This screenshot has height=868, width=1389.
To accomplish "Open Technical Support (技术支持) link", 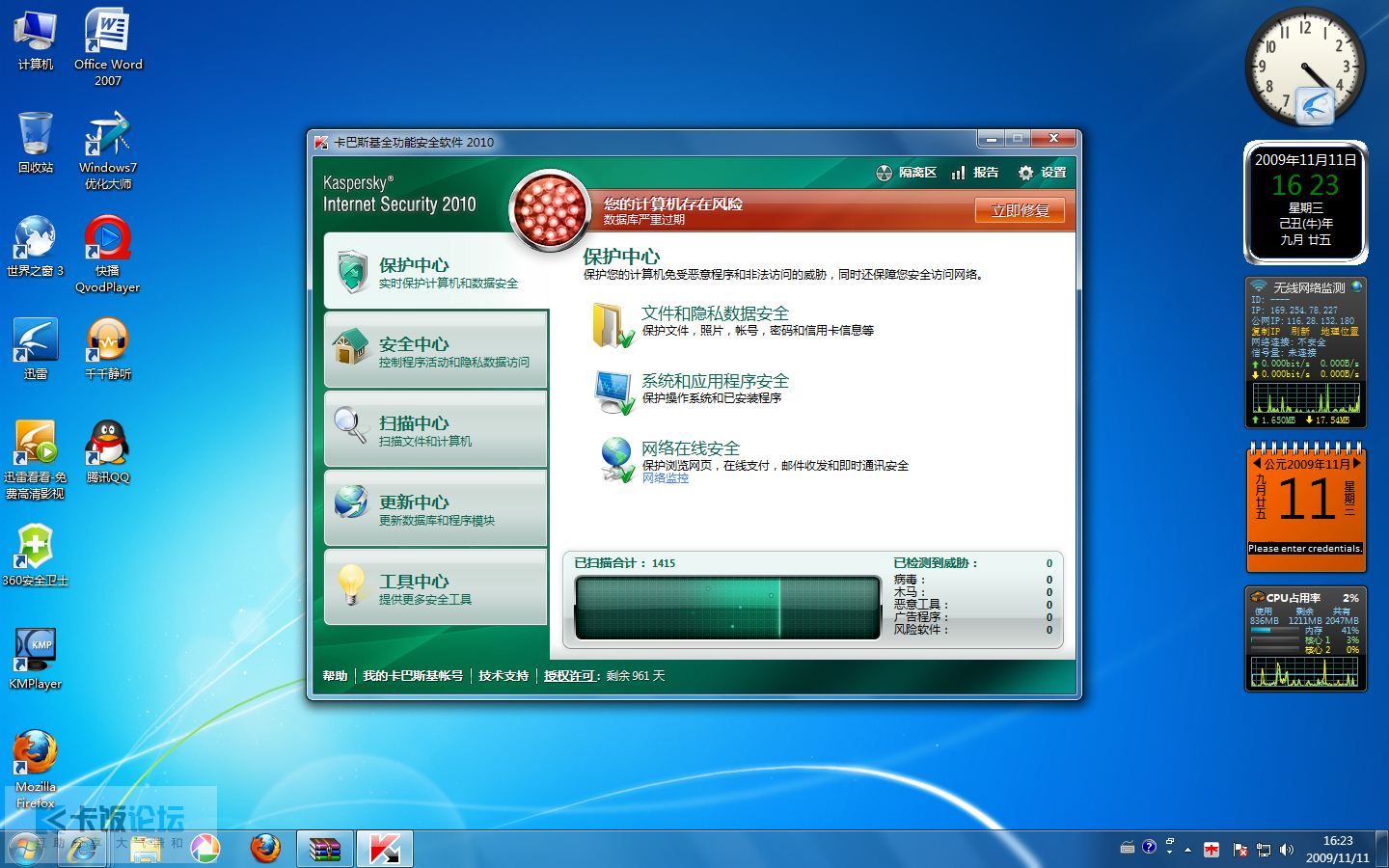I will pyautogui.click(x=504, y=676).
